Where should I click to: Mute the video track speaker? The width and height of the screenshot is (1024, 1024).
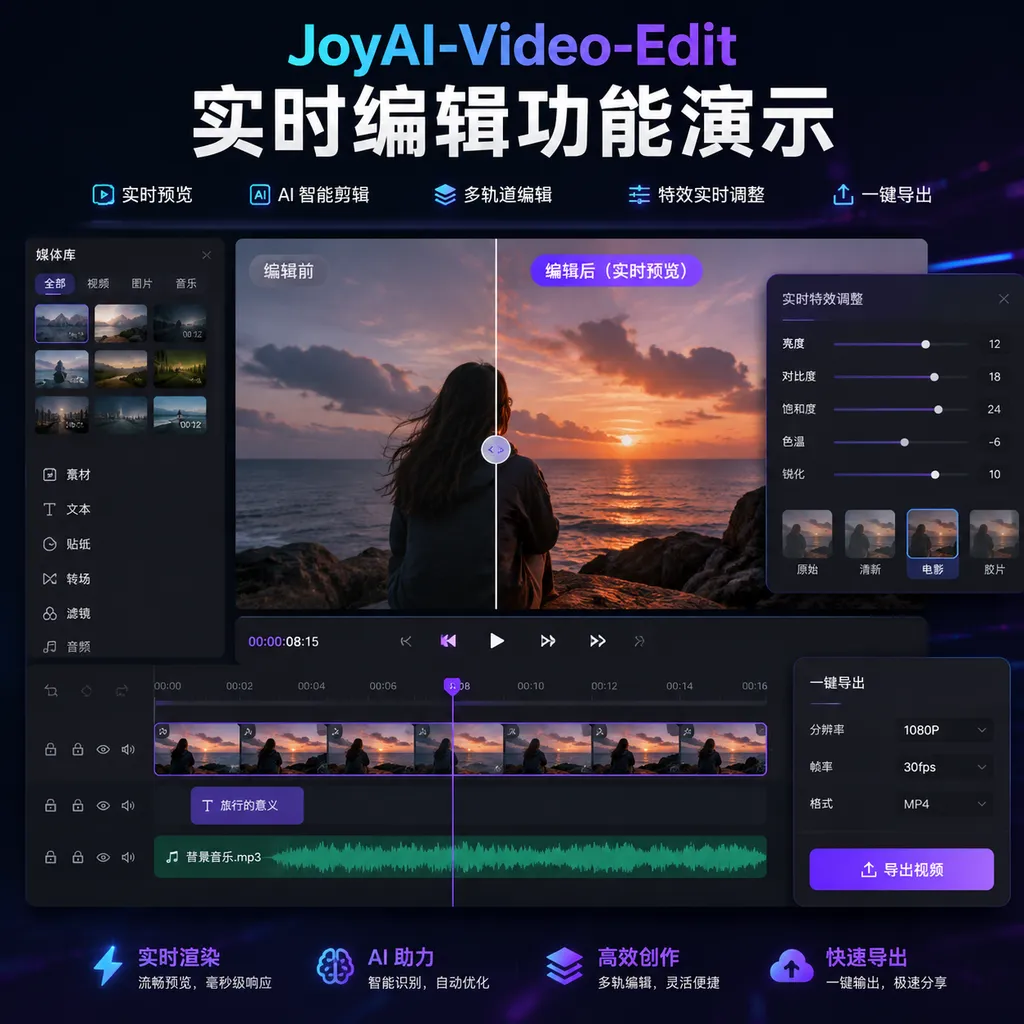click(128, 749)
